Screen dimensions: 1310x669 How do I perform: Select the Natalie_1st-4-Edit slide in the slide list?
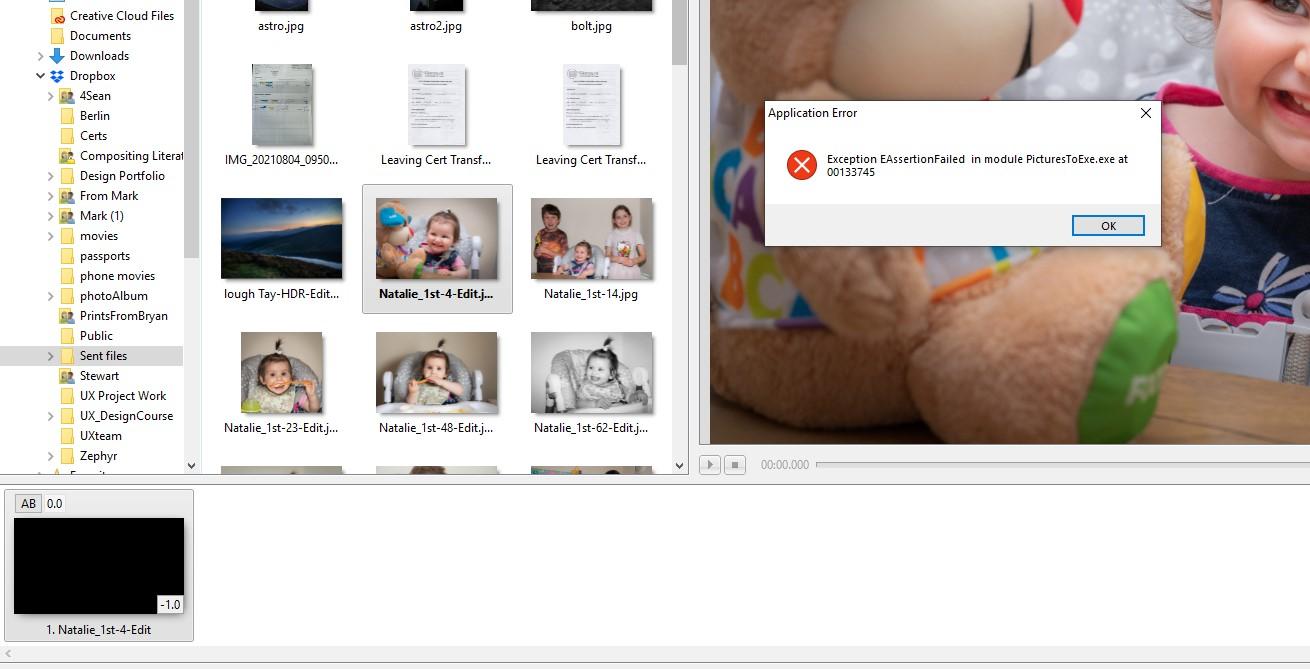pyautogui.click(x=99, y=566)
